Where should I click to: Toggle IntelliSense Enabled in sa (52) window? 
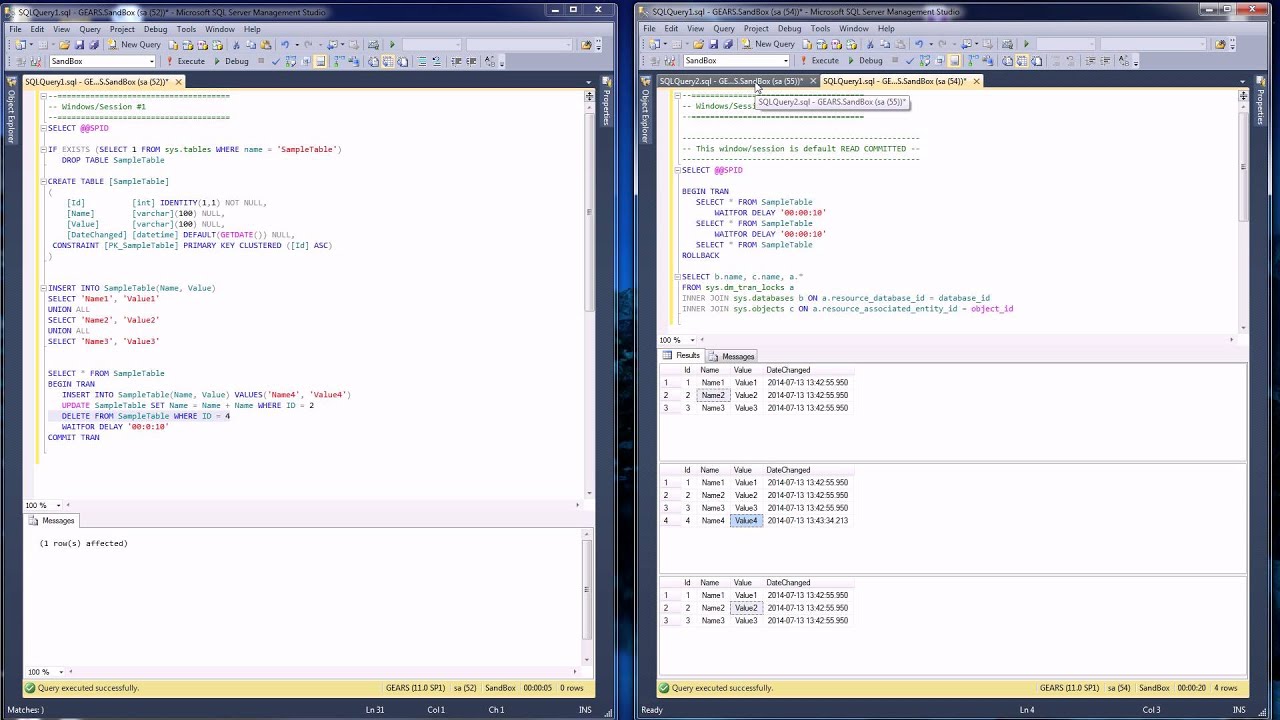point(320,61)
